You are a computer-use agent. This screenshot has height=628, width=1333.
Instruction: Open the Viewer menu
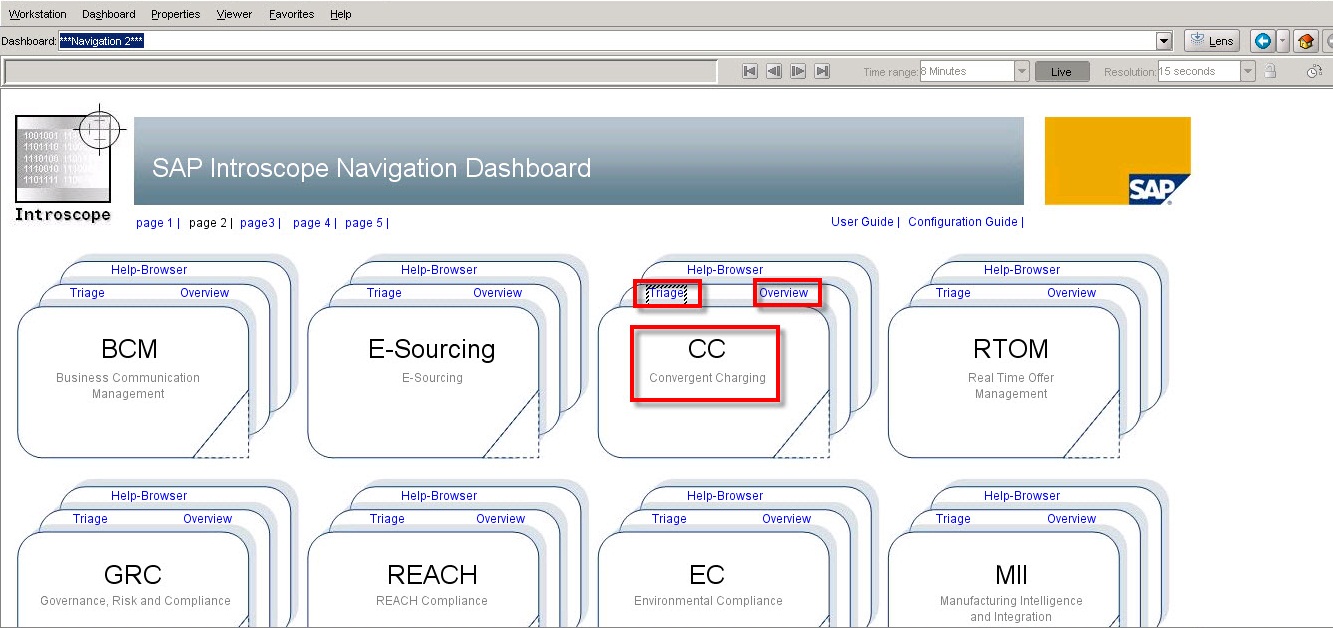(x=234, y=14)
